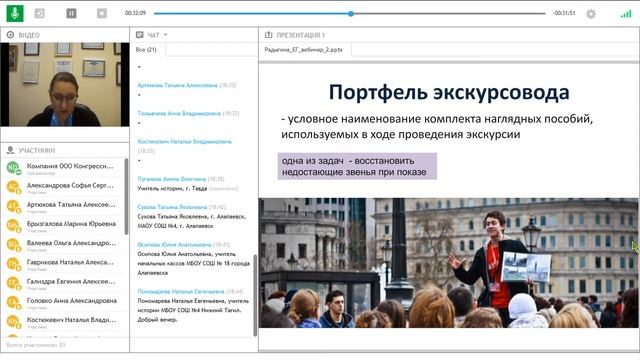
Task: Click remaining time -00:31:51
Action: [564, 13]
